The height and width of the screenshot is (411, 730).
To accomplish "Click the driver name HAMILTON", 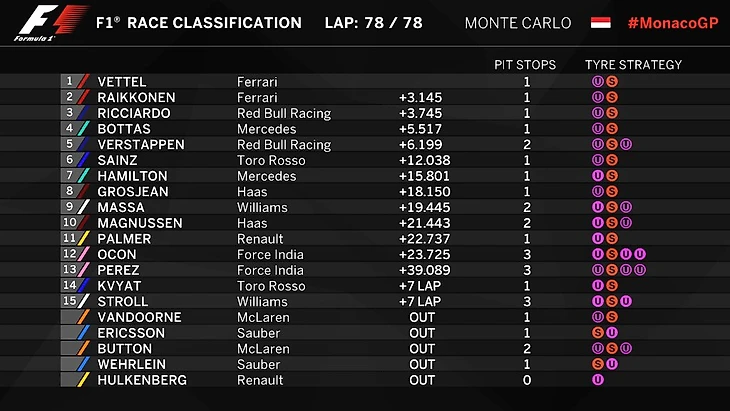I will (131, 176).
